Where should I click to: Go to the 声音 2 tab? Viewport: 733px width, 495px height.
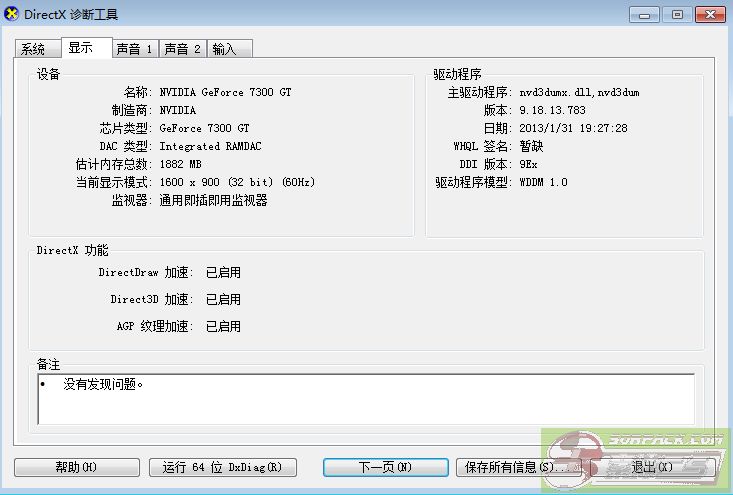coord(182,49)
